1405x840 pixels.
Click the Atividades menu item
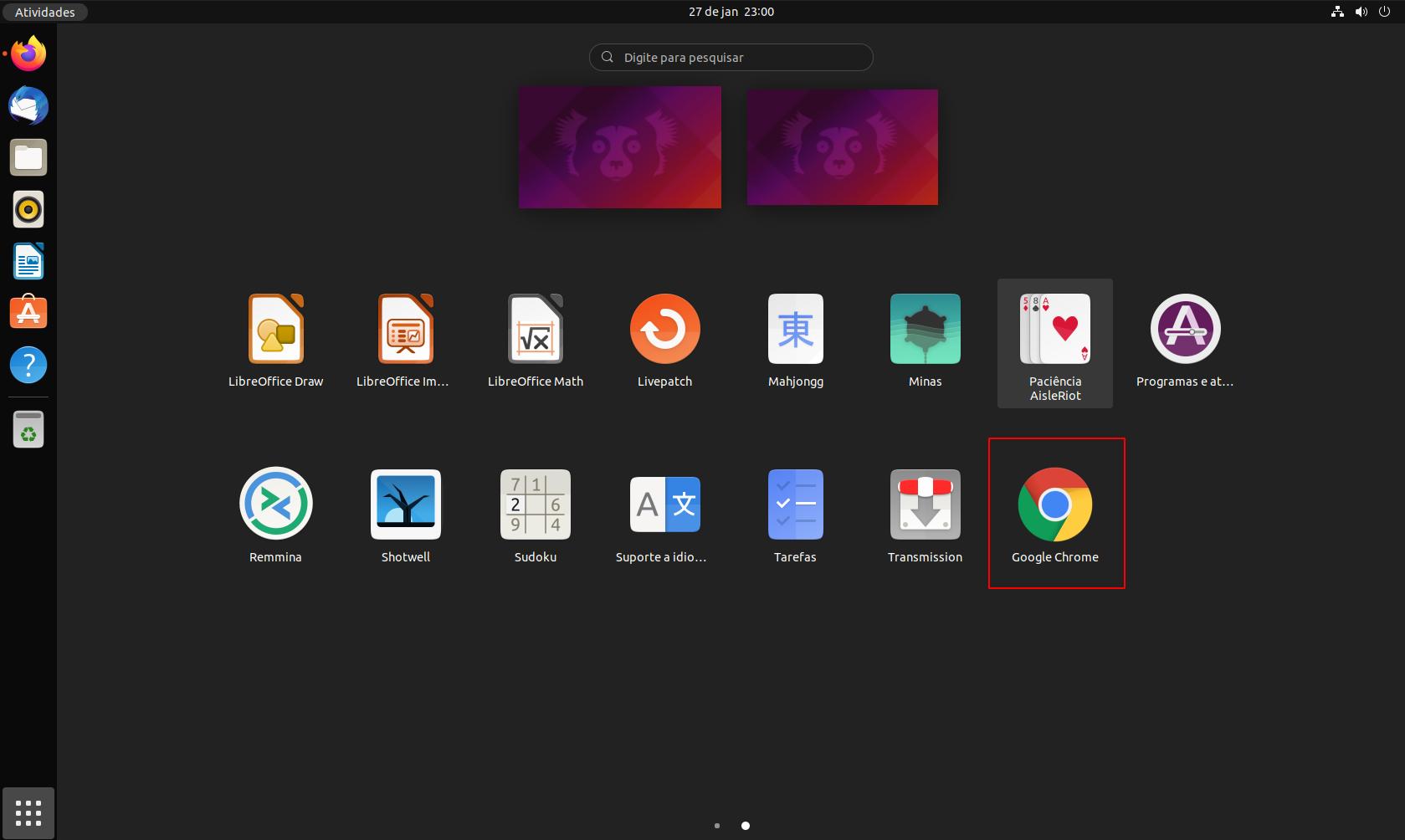click(44, 12)
